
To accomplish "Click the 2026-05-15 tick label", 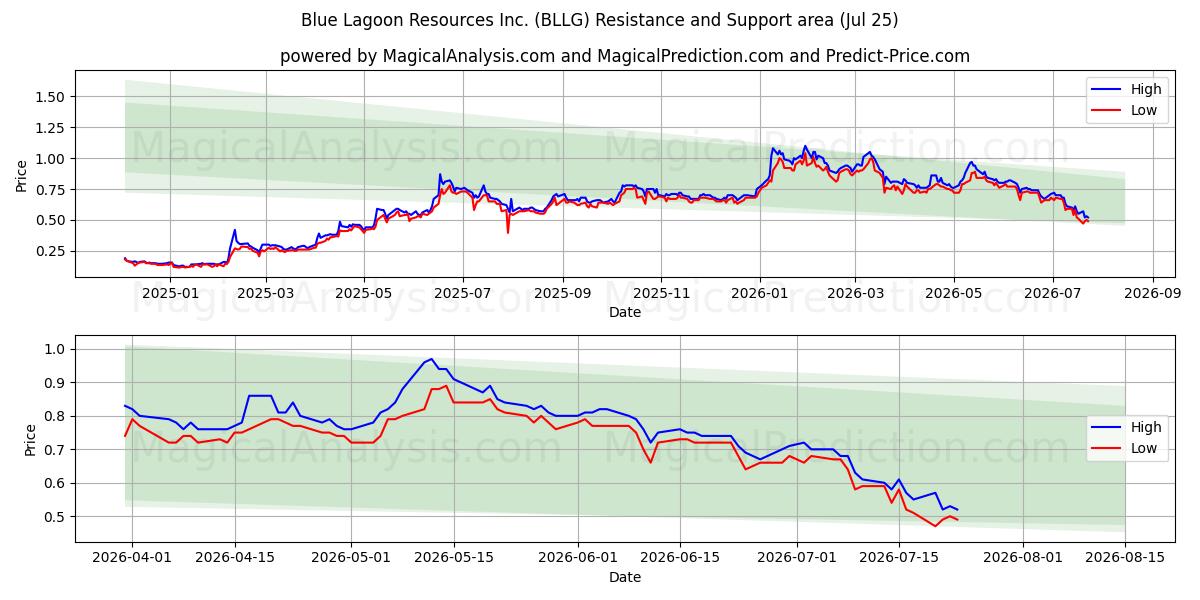I will [454, 558].
